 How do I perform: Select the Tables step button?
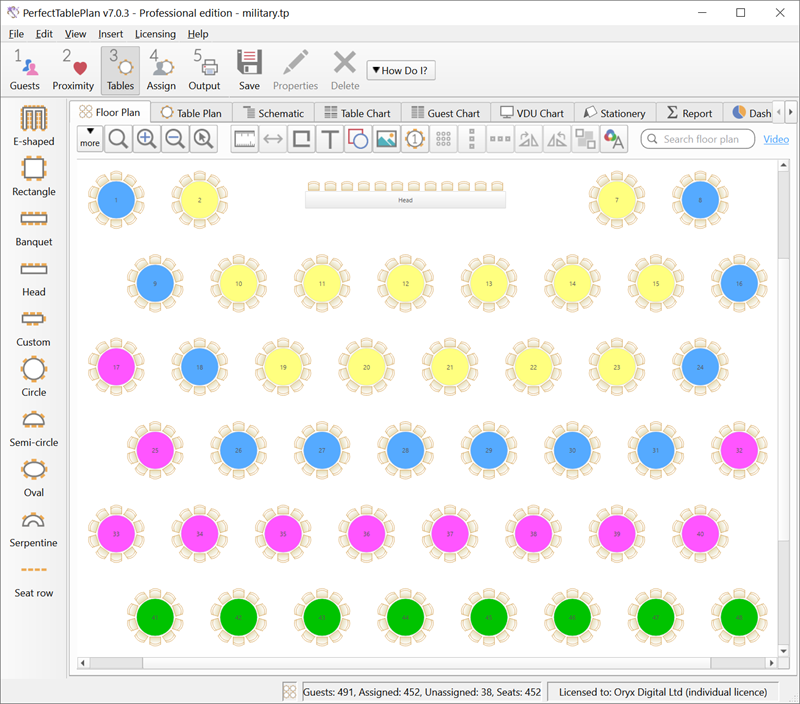tap(120, 70)
